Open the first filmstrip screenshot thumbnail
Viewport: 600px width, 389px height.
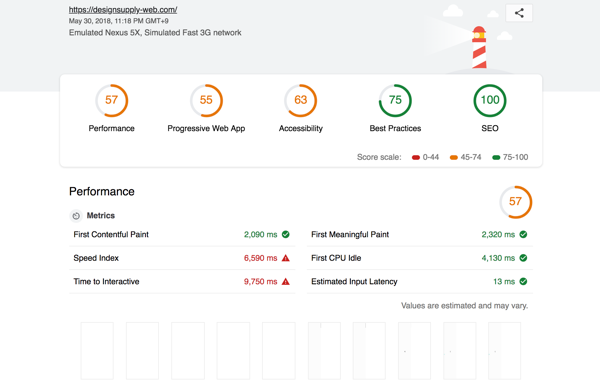pyautogui.click(x=97, y=351)
